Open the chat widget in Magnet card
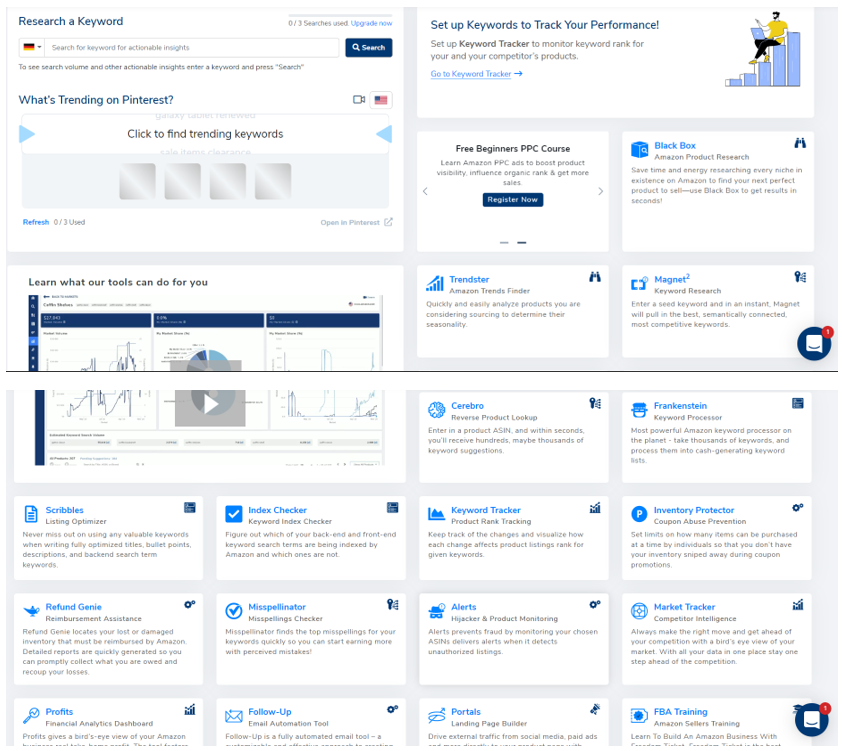Screen dimensions: 842x751 [x=815, y=344]
